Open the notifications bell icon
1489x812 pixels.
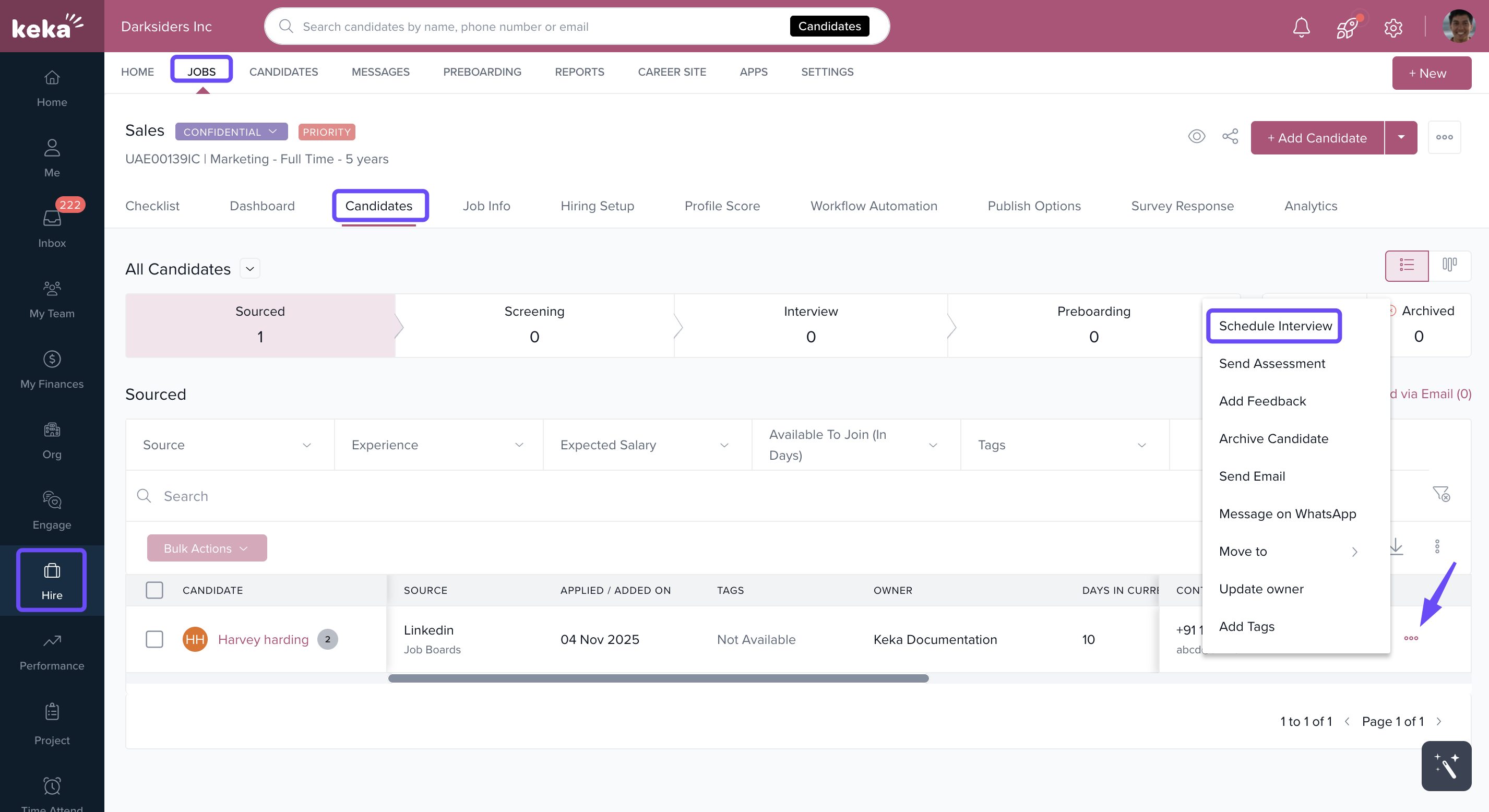[x=1301, y=27]
